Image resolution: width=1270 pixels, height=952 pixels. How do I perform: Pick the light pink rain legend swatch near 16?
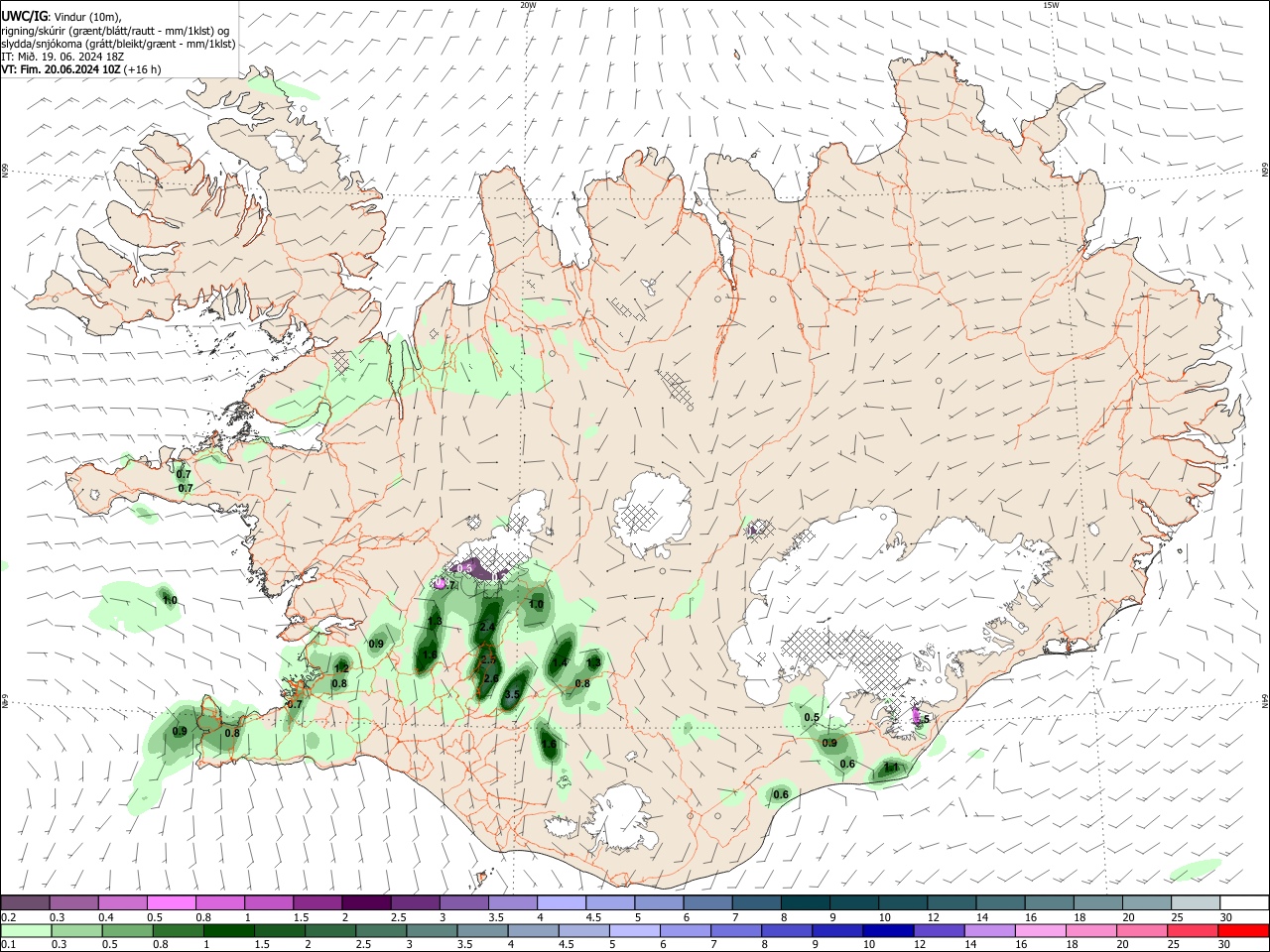click(x=1040, y=930)
